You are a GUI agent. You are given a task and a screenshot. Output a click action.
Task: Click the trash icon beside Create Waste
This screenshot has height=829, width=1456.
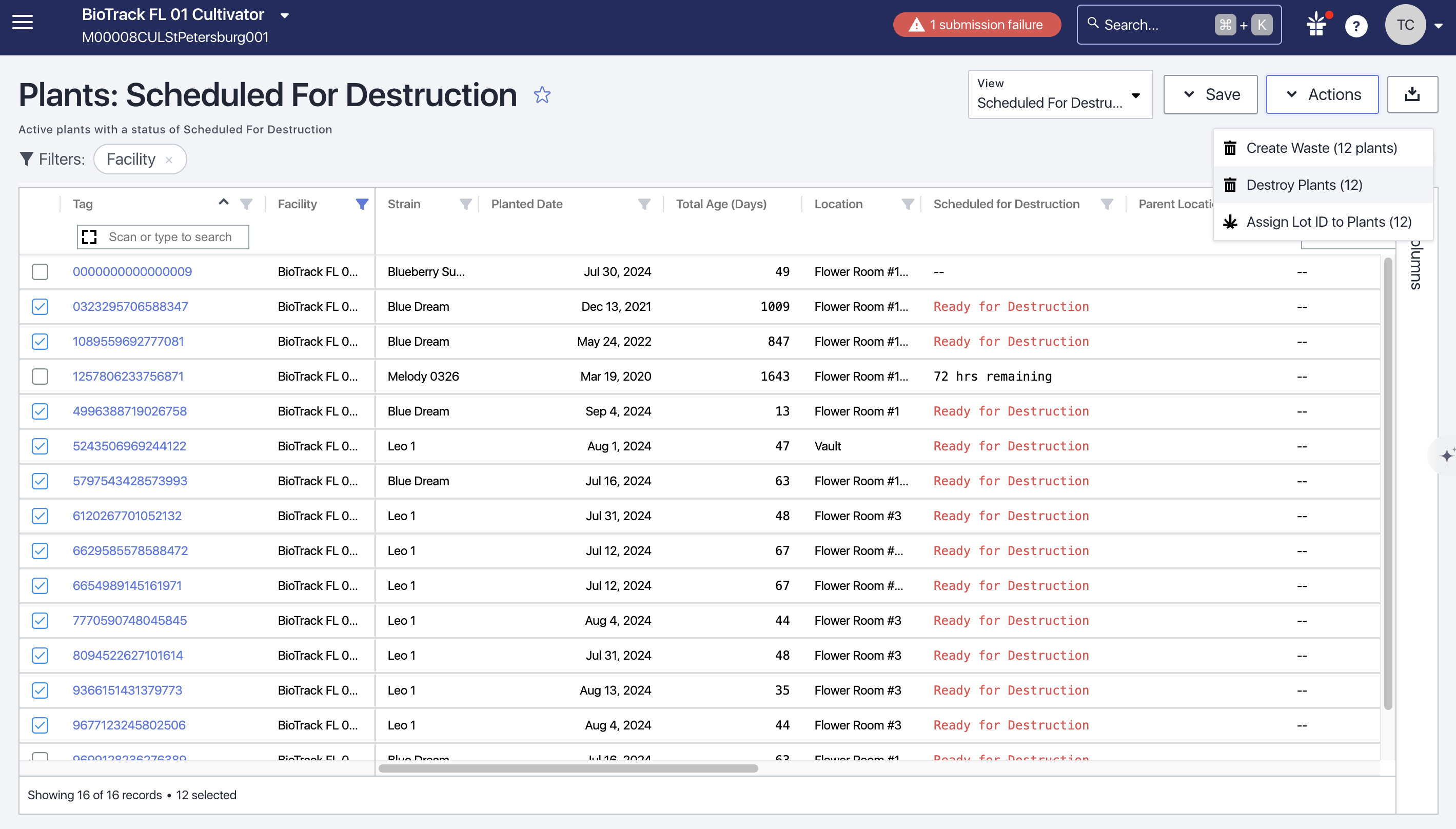tap(1230, 148)
